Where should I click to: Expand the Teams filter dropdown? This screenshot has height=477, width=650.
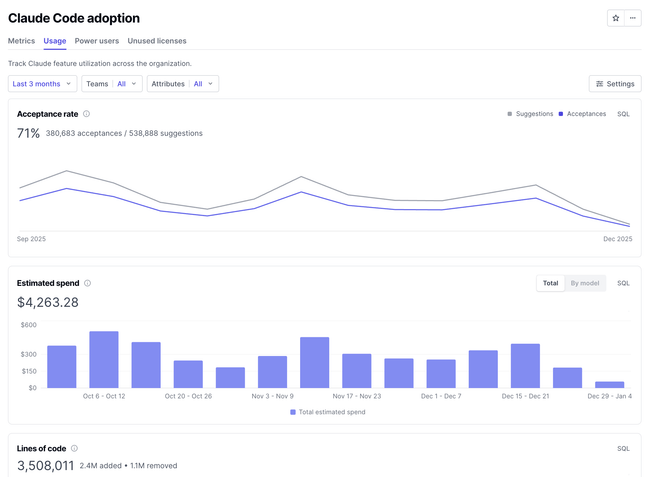point(112,84)
